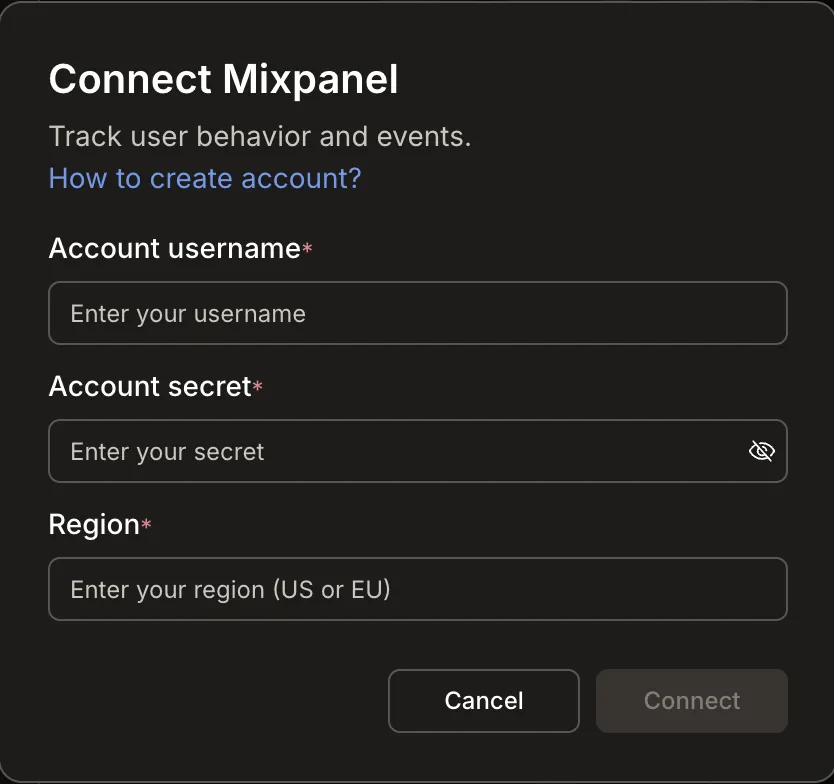The image size is (834, 784).
Task: Dismiss the dialog with Cancel
Action: point(483,700)
